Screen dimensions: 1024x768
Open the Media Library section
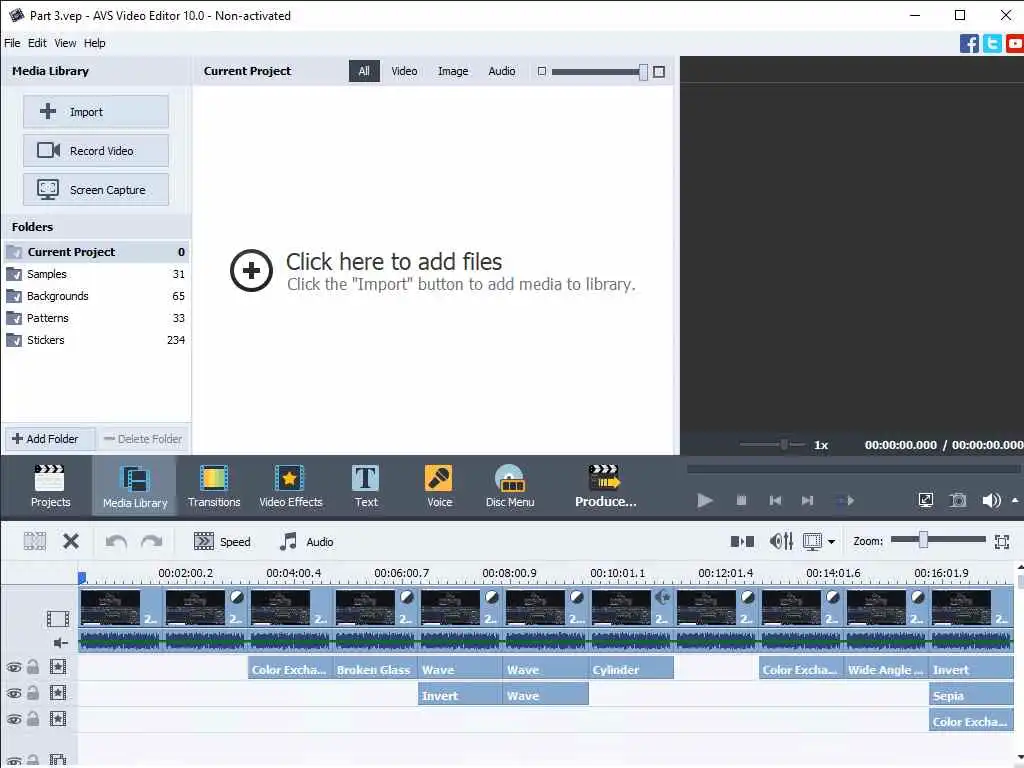point(135,486)
